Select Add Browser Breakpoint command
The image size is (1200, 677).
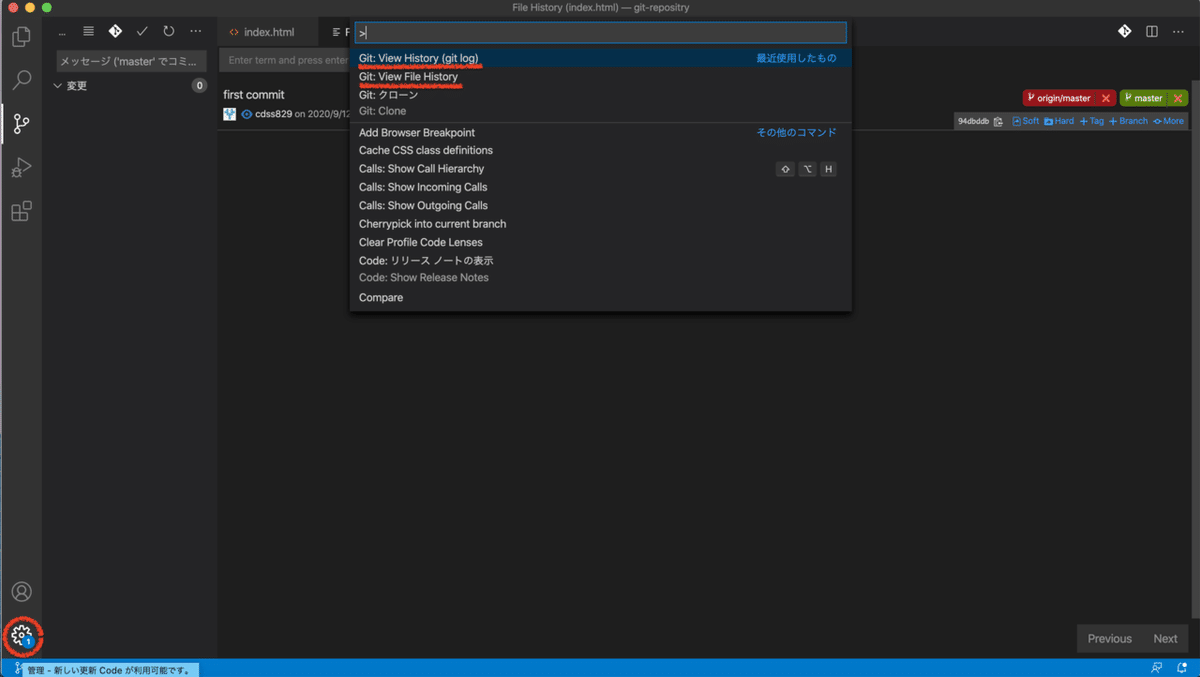coord(600,132)
